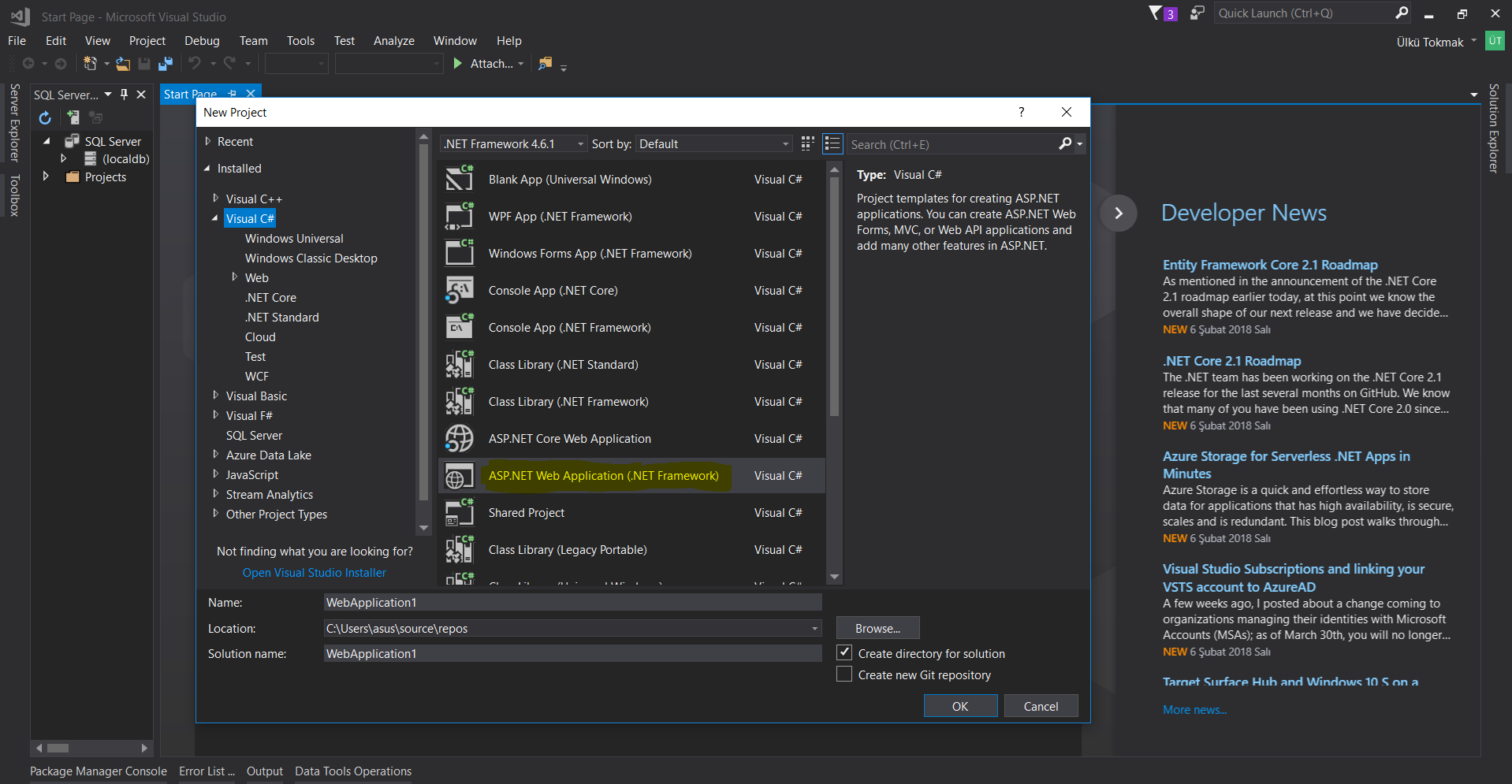The width and height of the screenshot is (1512, 784).
Task: Open the Sort by Default dropdown
Action: (x=714, y=143)
